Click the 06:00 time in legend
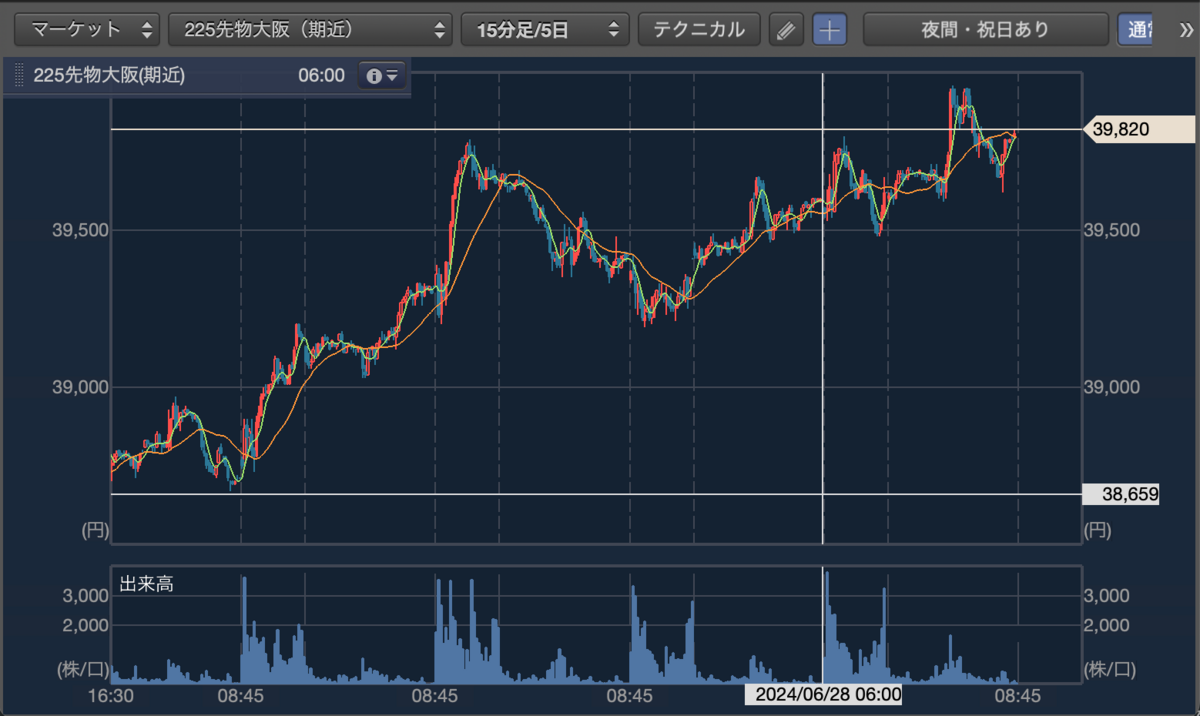The height and width of the screenshot is (716, 1200). [x=321, y=75]
